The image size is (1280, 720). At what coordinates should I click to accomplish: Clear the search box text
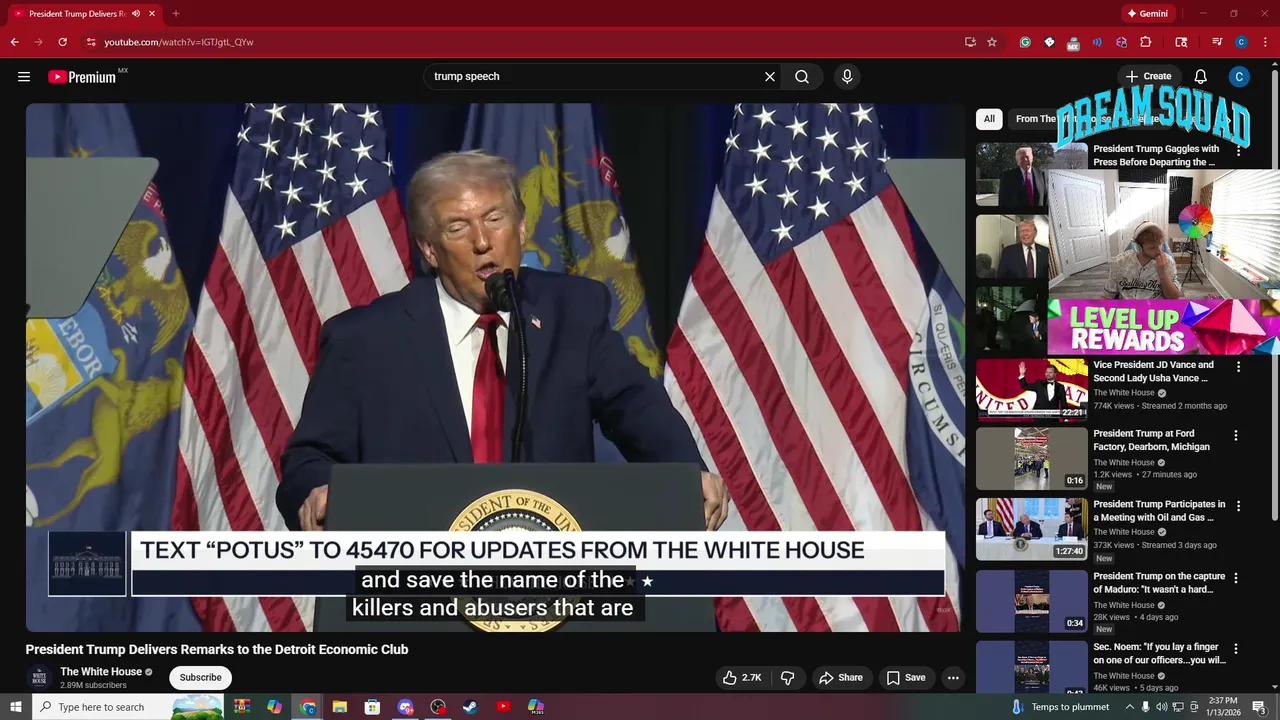tap(770, 77)
